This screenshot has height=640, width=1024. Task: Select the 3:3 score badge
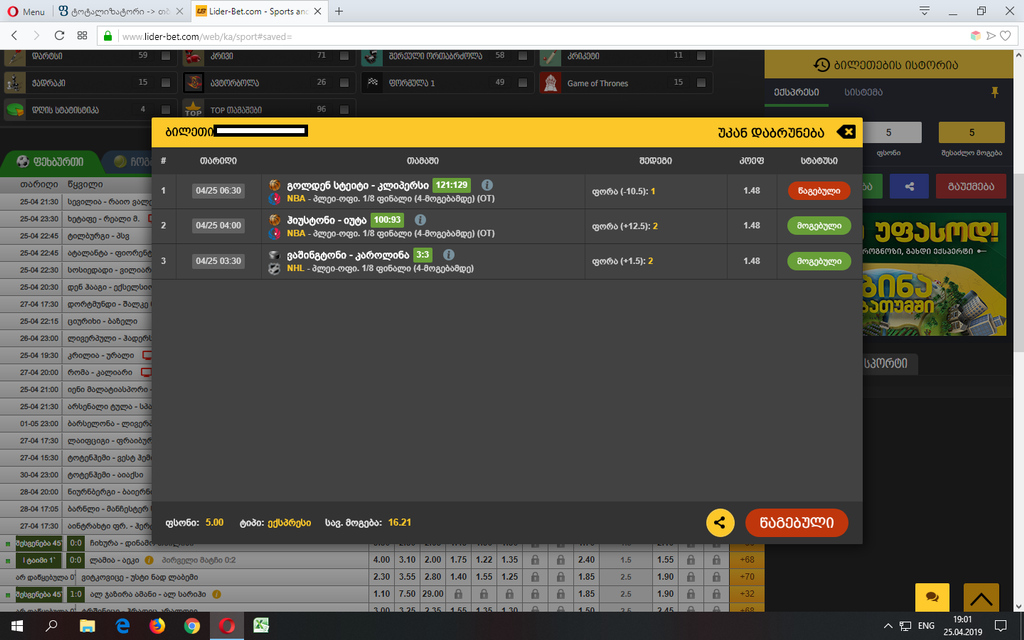tap(423, 255)
